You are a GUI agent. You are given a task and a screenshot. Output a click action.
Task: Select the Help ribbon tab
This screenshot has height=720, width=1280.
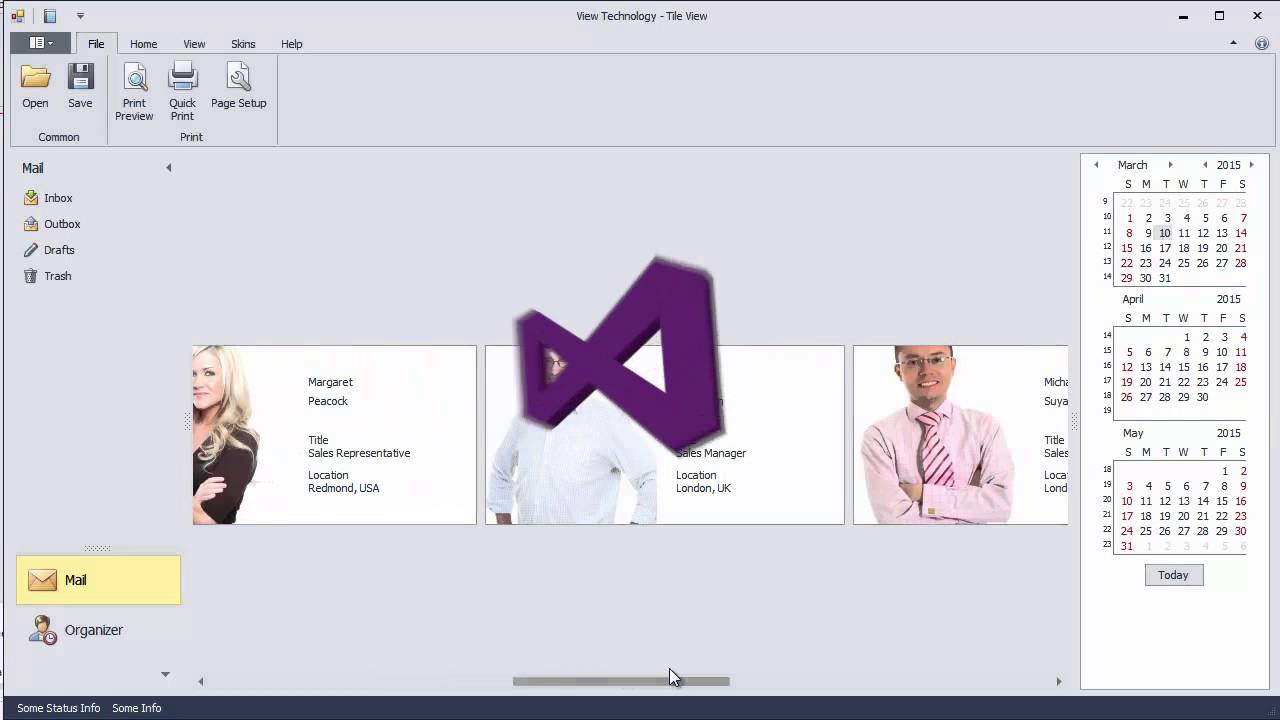point(291,44)
